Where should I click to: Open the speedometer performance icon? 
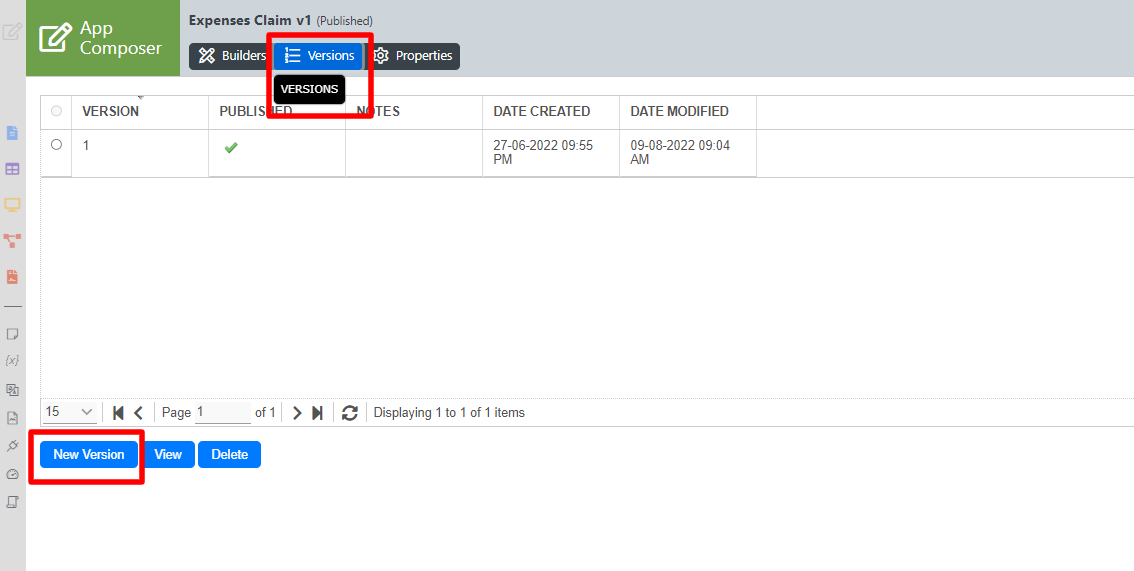12,474
